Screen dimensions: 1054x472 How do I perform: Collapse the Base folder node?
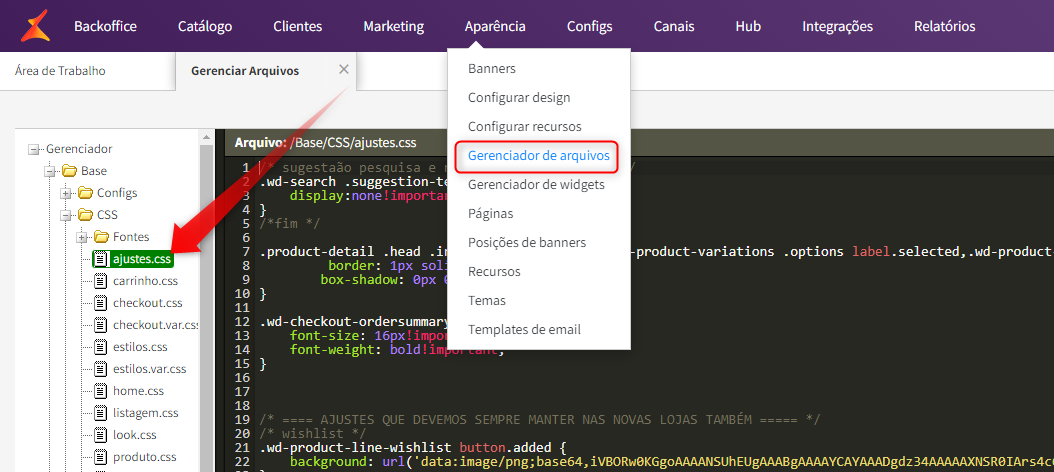coord(49,171)
